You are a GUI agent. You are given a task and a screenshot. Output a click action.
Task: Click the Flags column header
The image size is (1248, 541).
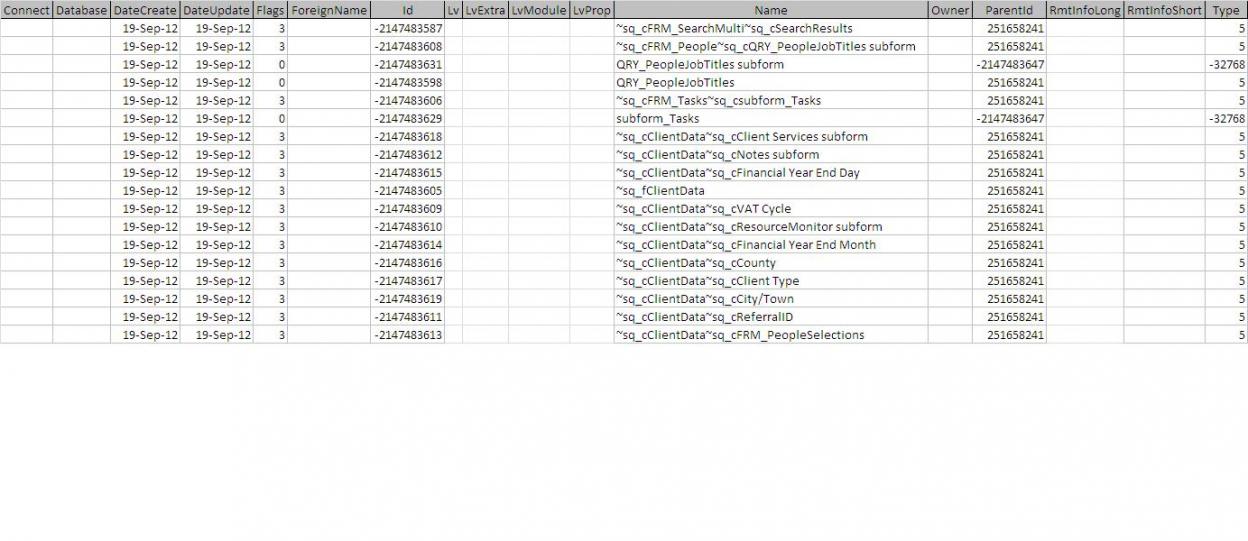tap(270, 10)
